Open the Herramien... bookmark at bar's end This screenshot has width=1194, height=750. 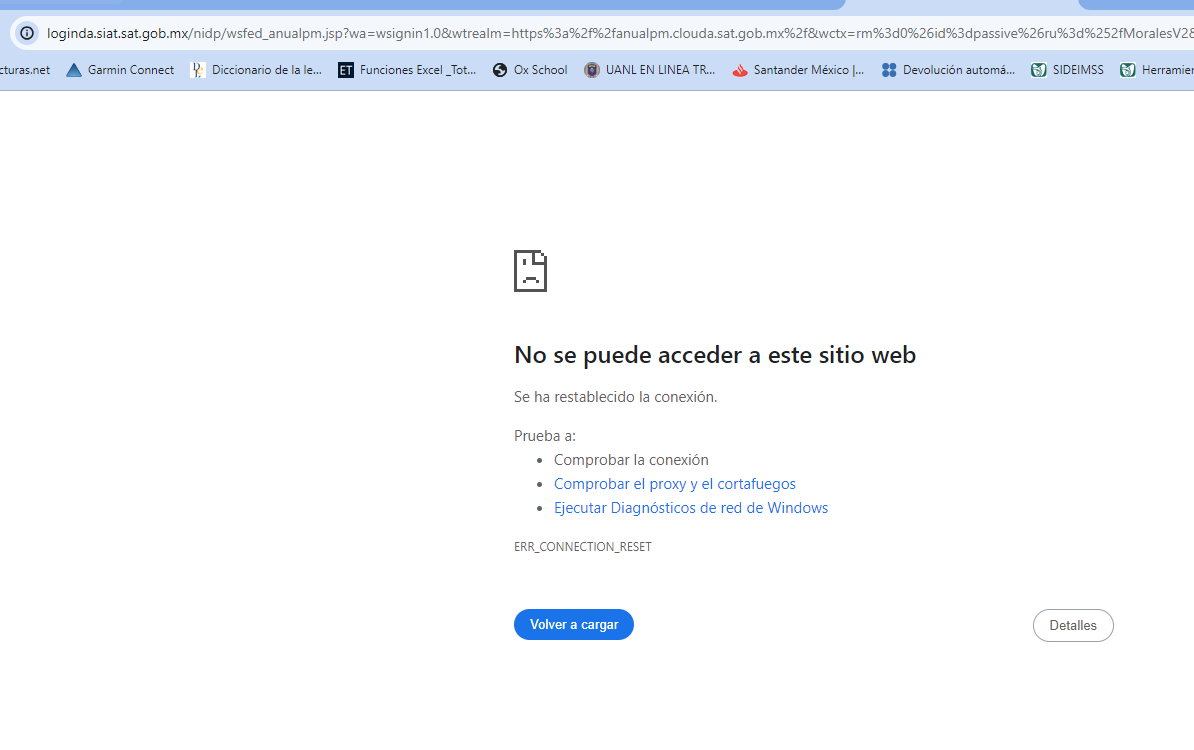point(1157,70)
